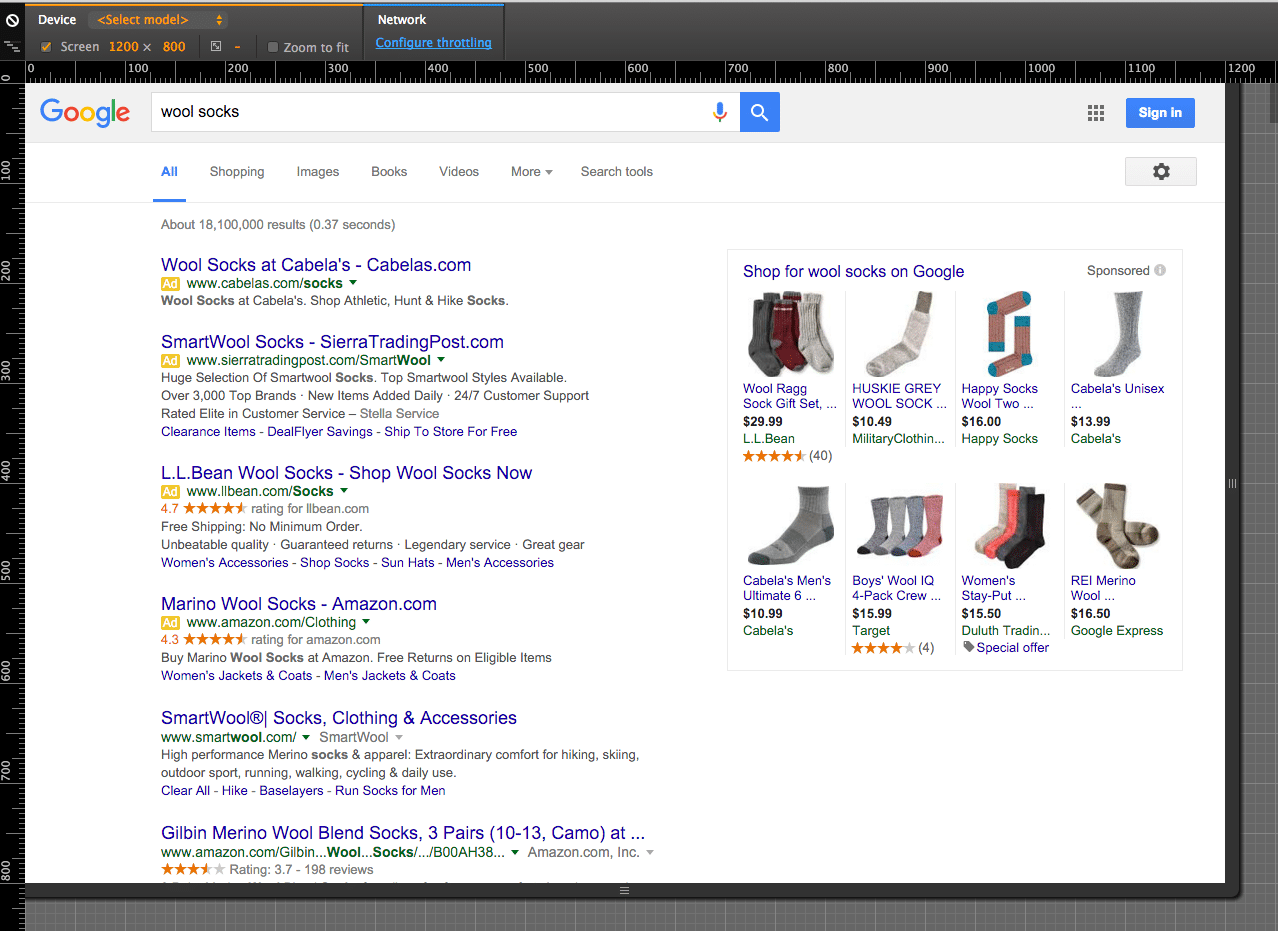1278x931 pixels.
Task: Click the screen height value 800
Action: pos(174,47)
